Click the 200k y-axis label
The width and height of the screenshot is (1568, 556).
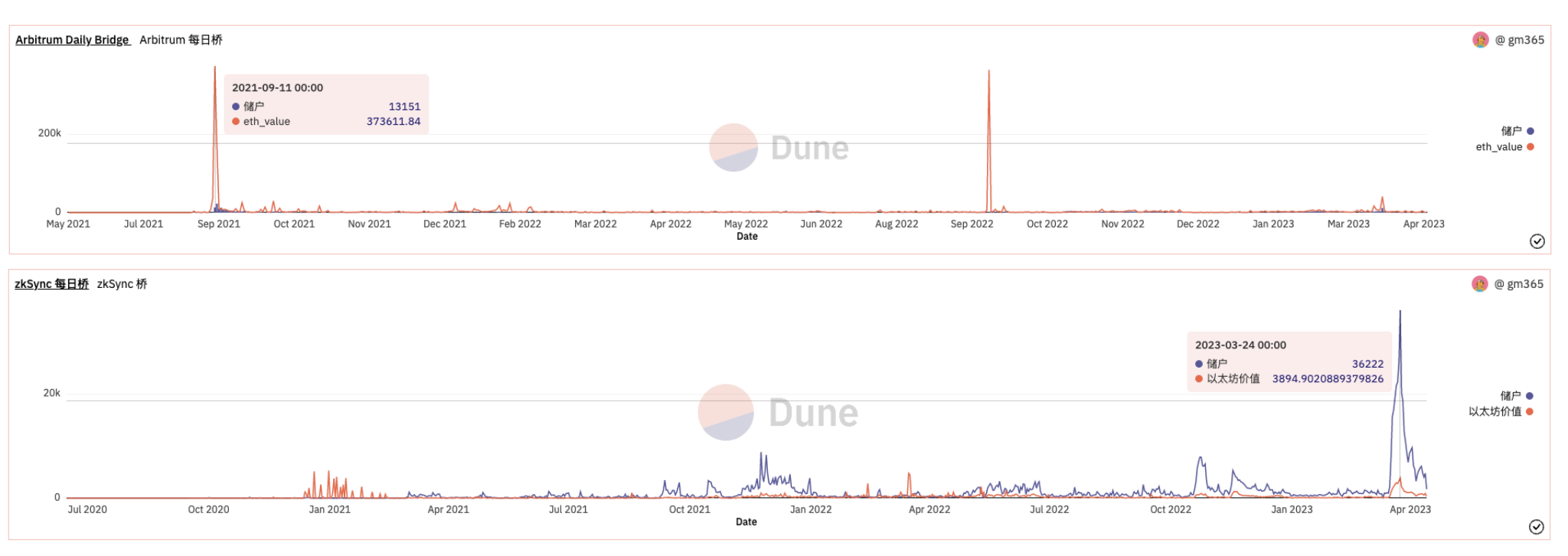tap(50, 133)
